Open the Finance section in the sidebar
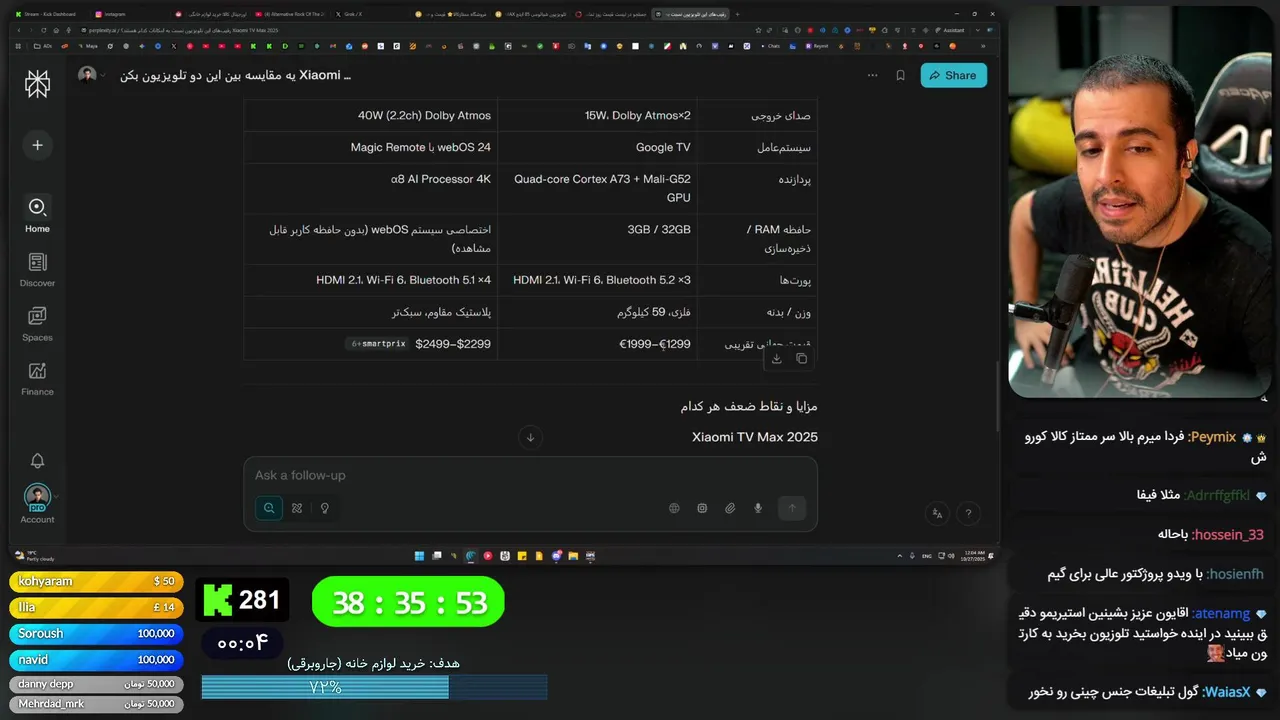1280x720 pixels. tap(37, 378)
